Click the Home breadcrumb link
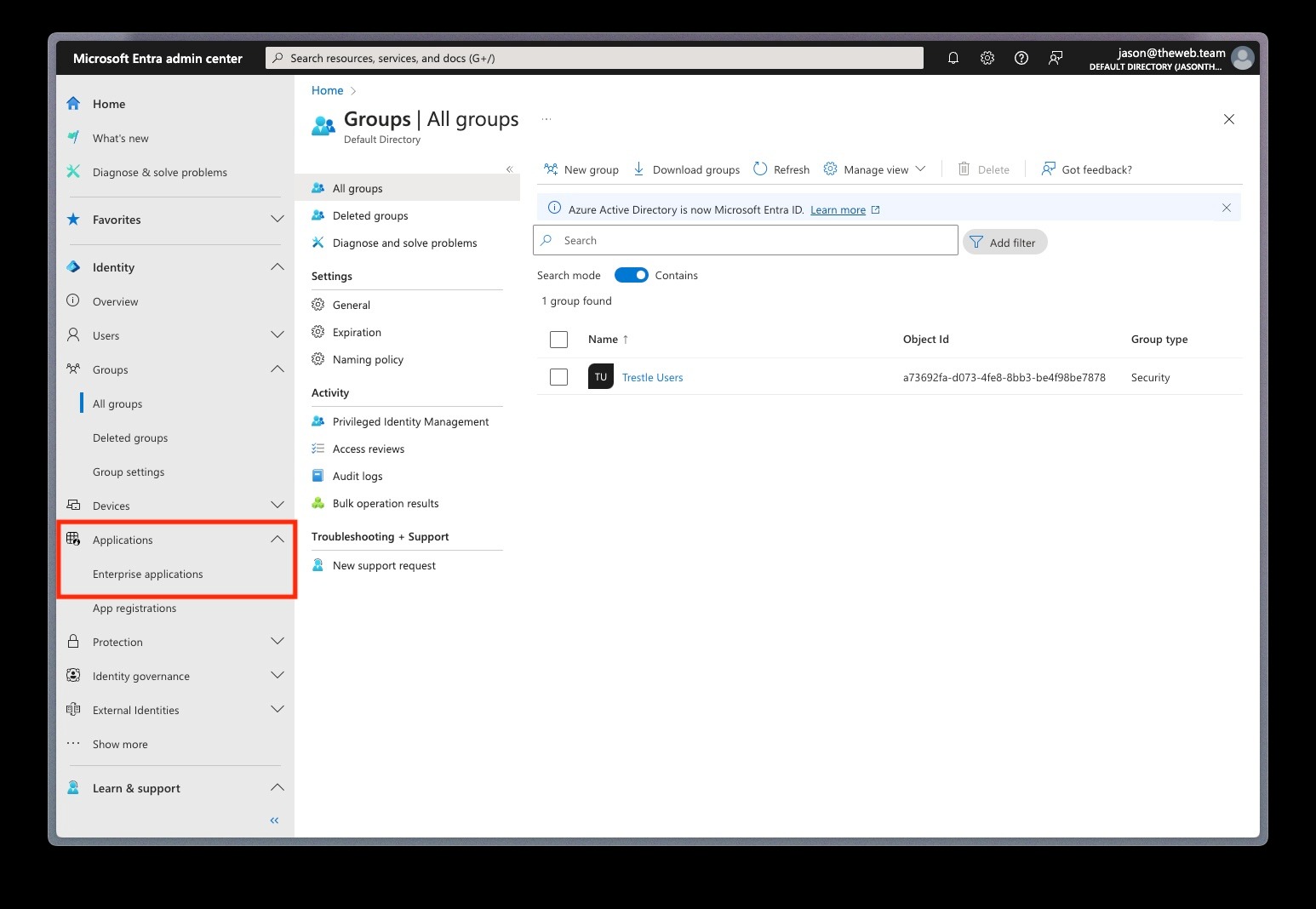 327,90
